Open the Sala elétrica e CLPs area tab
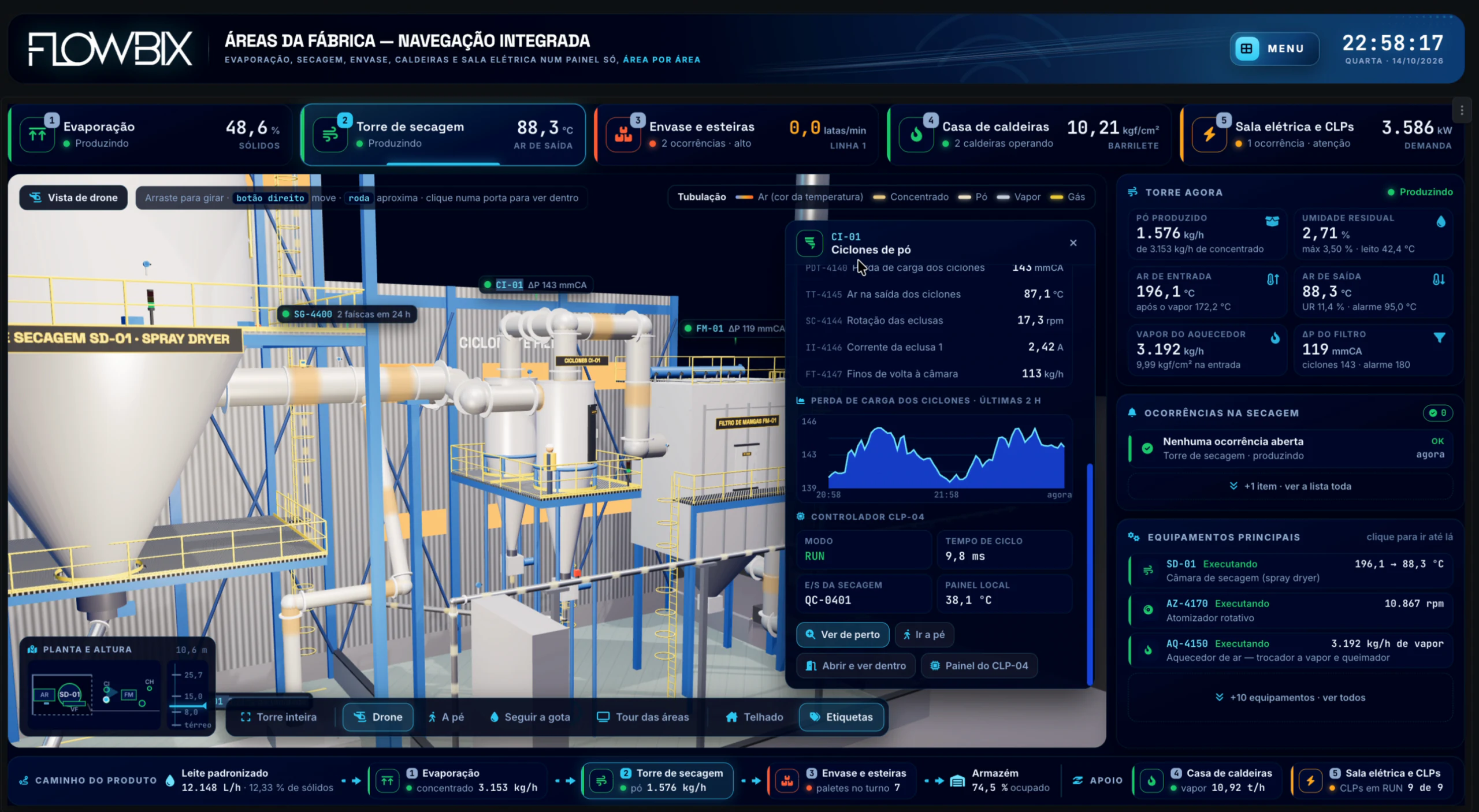 click(x=1322, y=135)
